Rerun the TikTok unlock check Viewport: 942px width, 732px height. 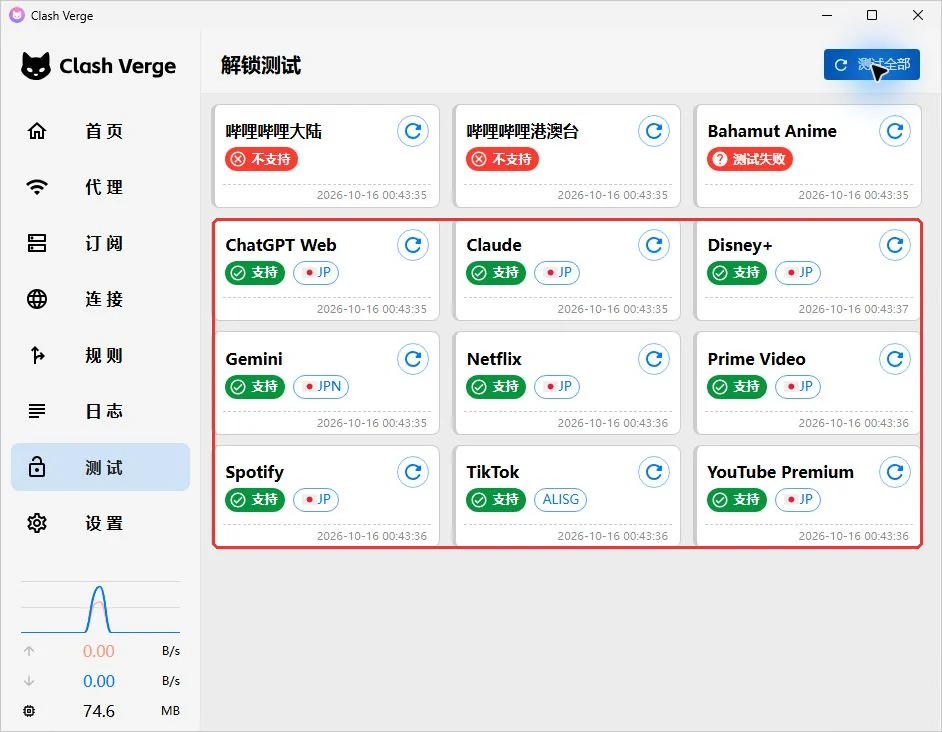click(654, 472)
